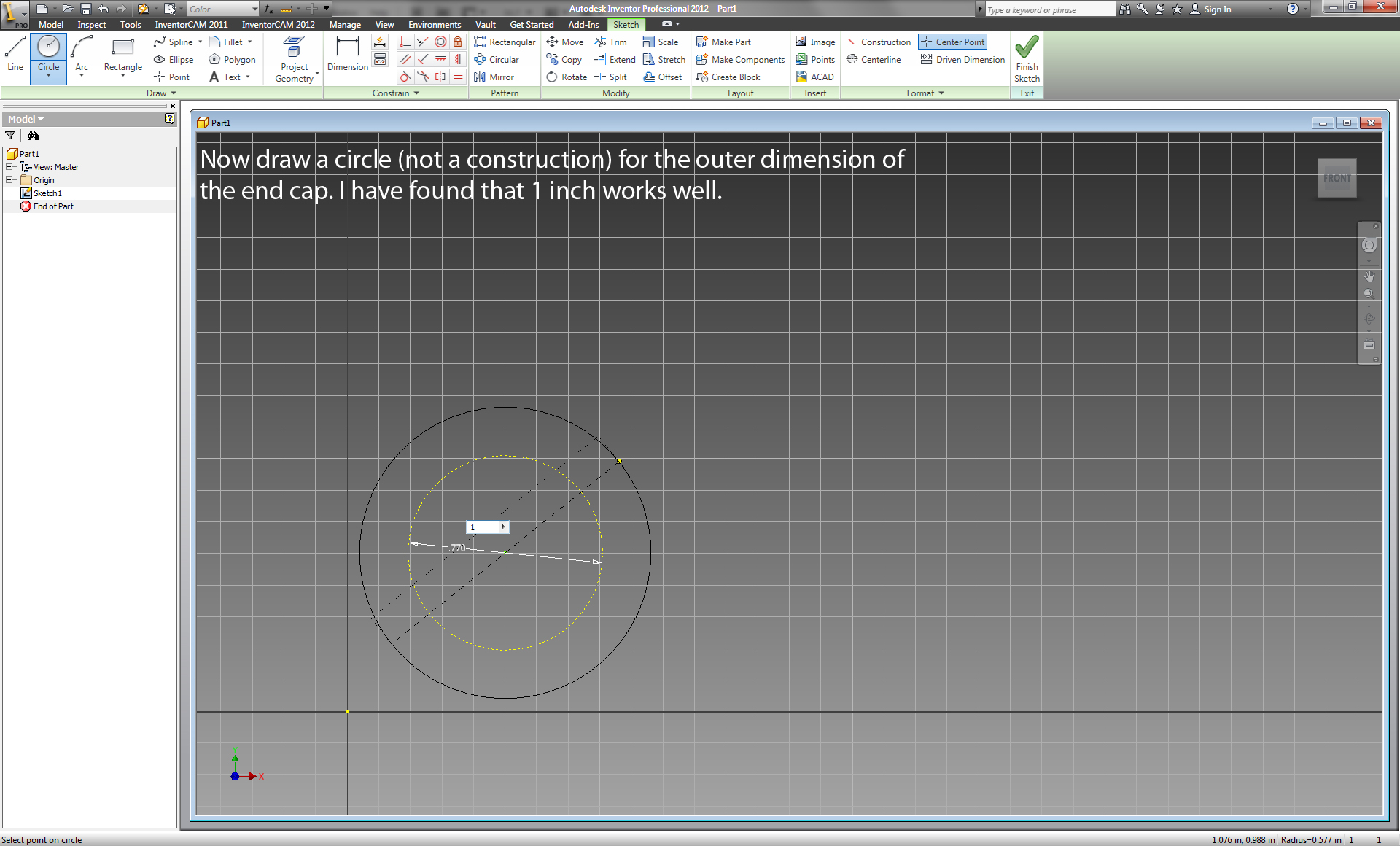Click radius input field showing 1
Screen dimensions: 1400x846
pos(483,527)
